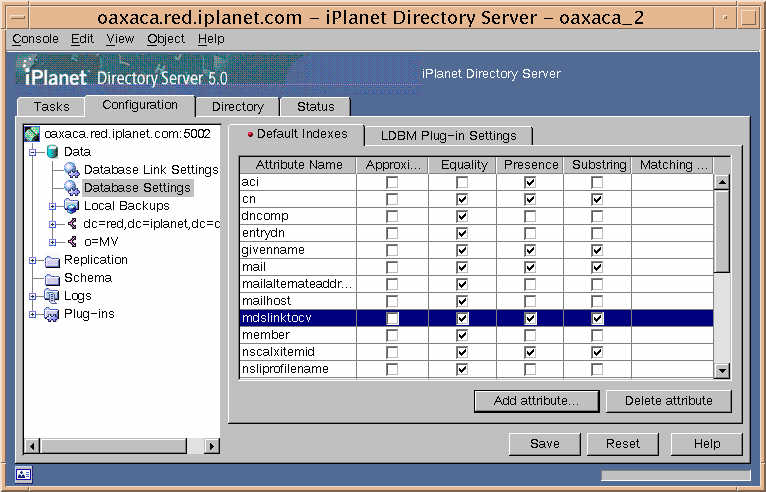This screenshot has height=492, width=766.
Task: Click the Equality column header
Action: [x=463, y=165]
